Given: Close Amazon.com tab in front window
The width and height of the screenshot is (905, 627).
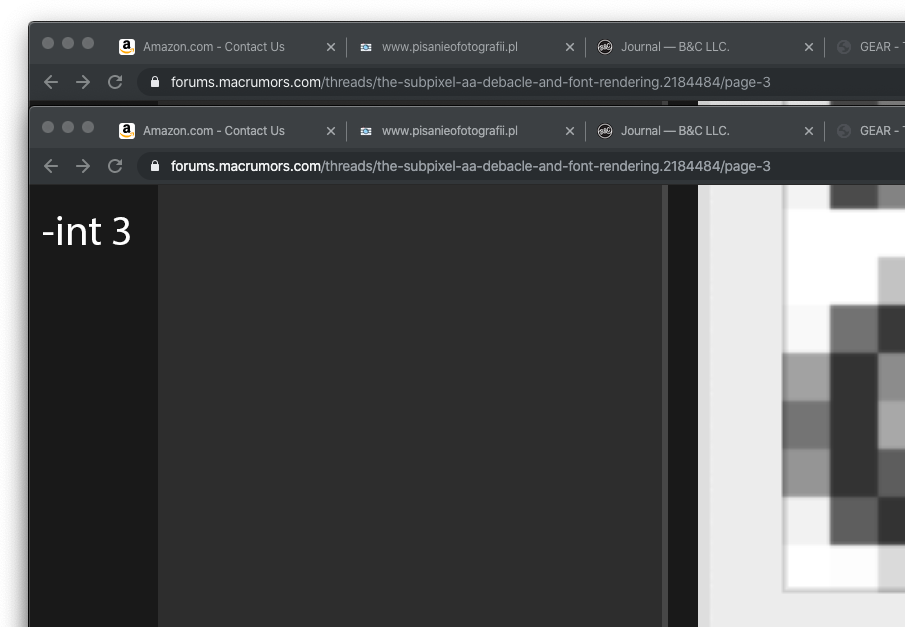Looking at the screenshot, I should tap(331, 131).
